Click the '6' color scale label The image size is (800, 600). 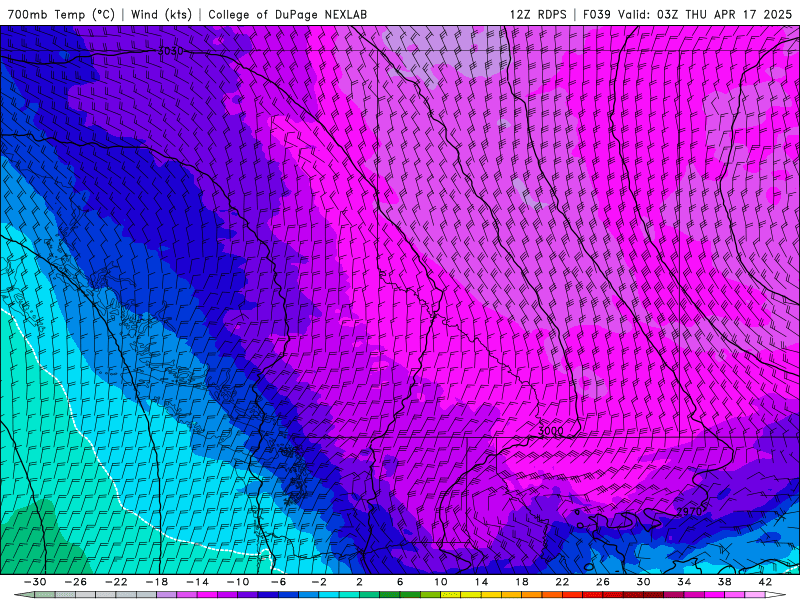pyautogui.click(x=400, y=582)
